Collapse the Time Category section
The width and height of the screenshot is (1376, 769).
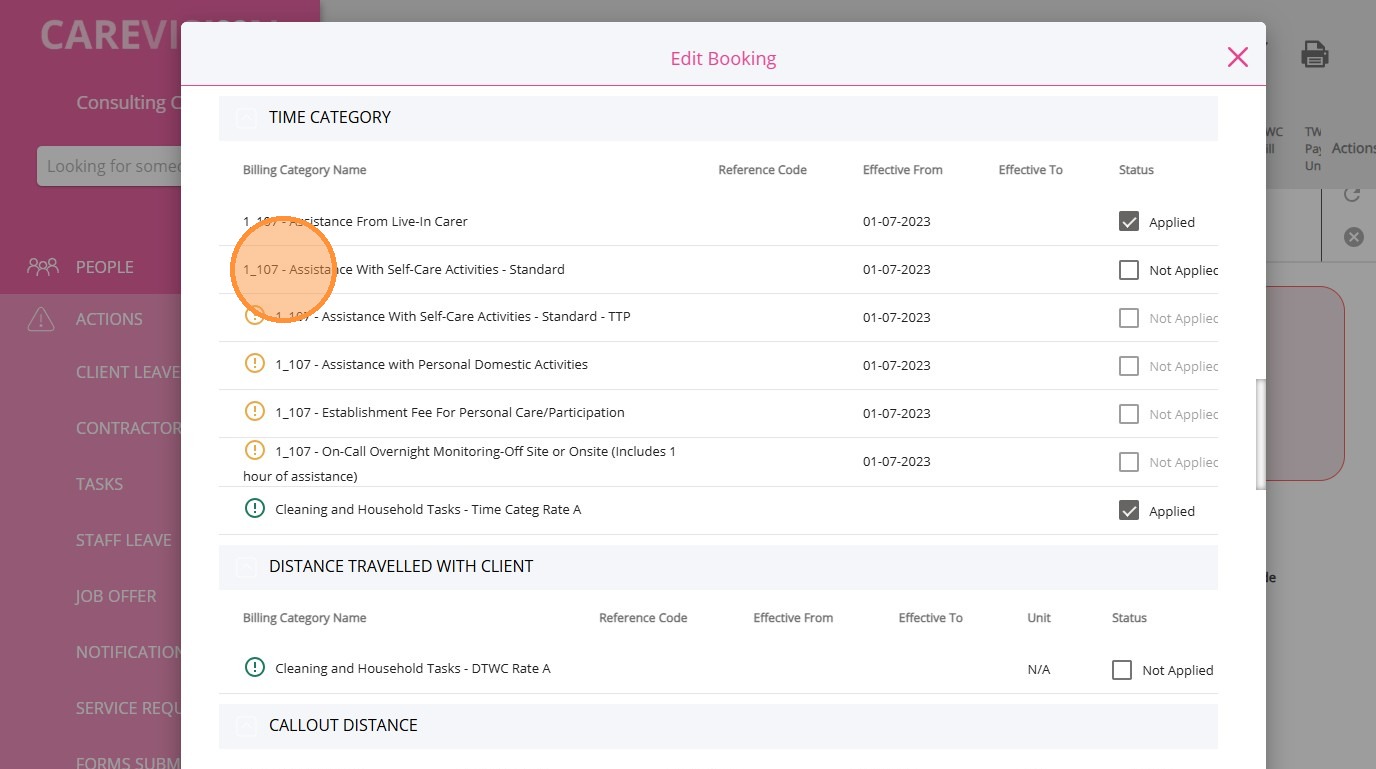(246, 118)
